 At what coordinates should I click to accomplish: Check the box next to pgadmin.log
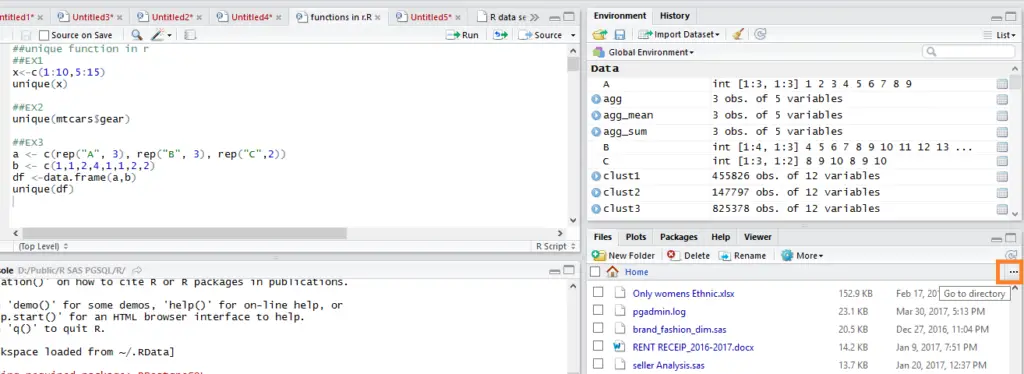pyautogui.click(x=598, y=311)
